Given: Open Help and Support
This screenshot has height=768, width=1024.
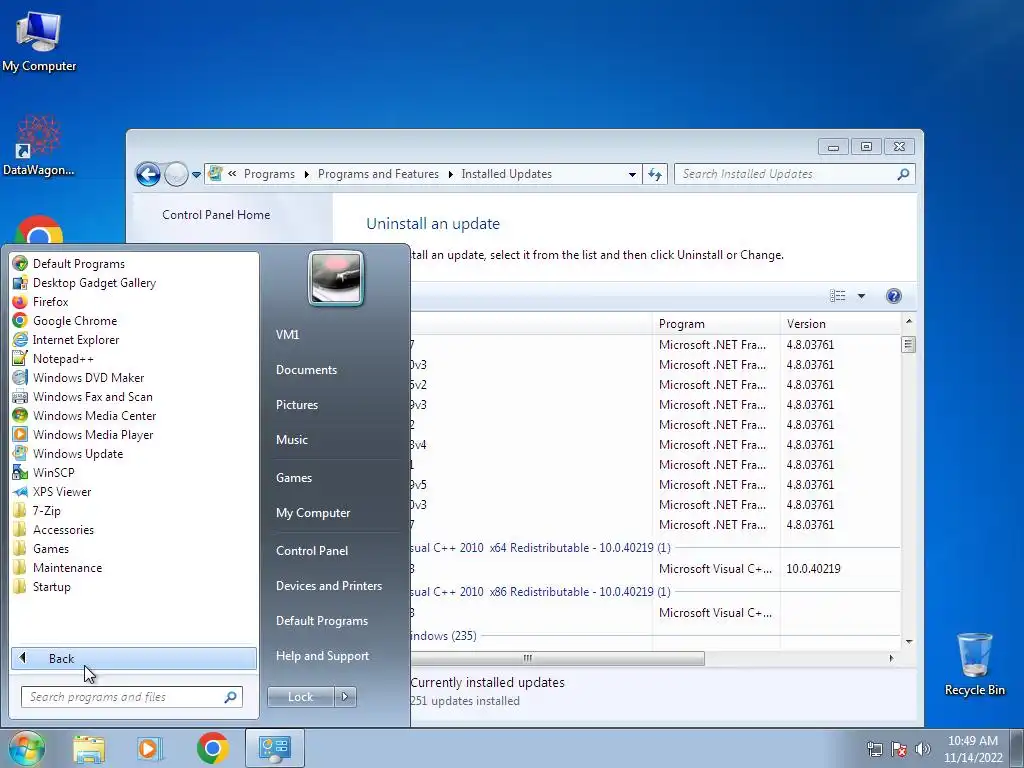Looking at the screenshot, I should [x=322, y=656].
